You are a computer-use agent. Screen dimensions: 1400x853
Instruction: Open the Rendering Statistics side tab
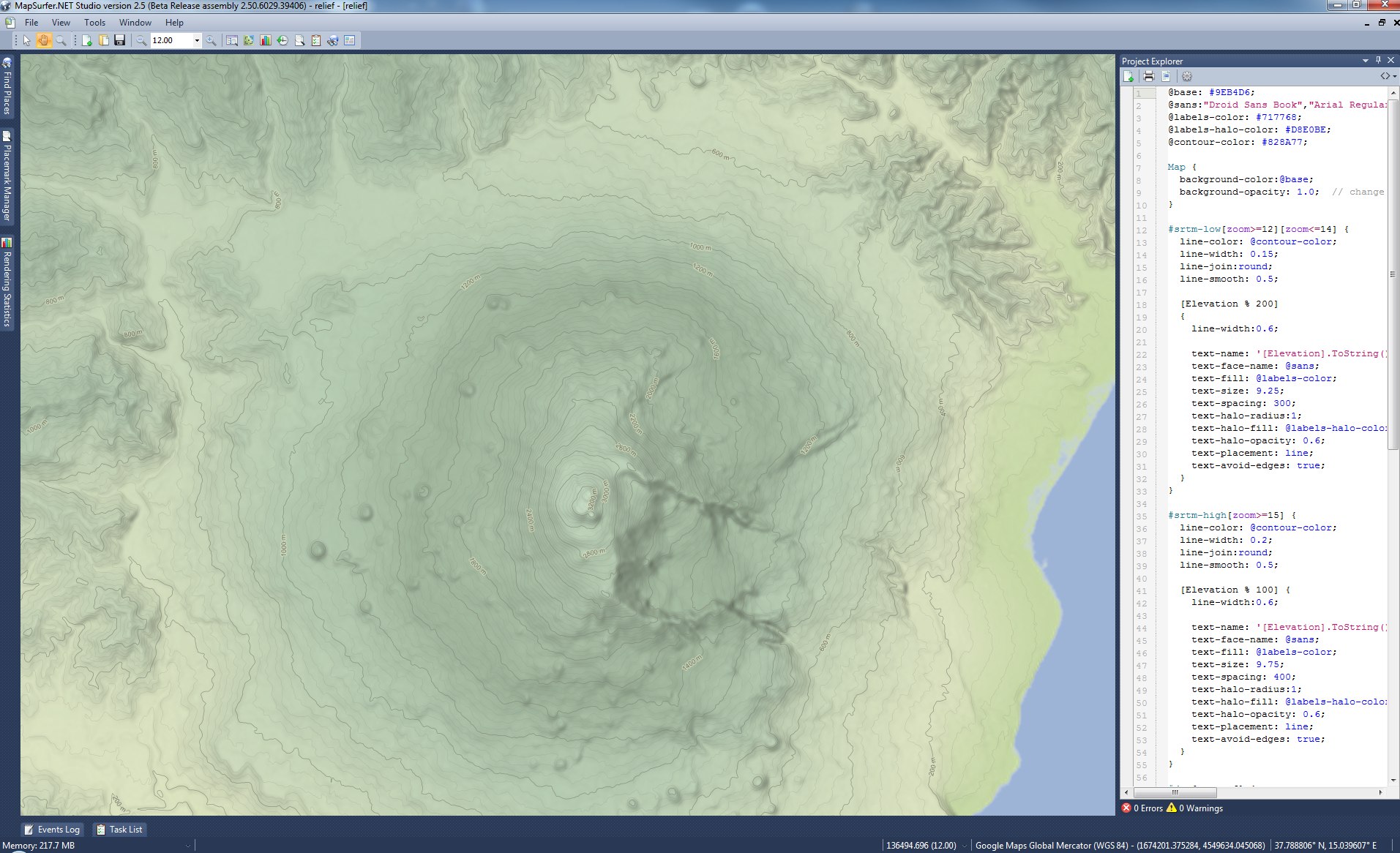(x=7, y=282)
